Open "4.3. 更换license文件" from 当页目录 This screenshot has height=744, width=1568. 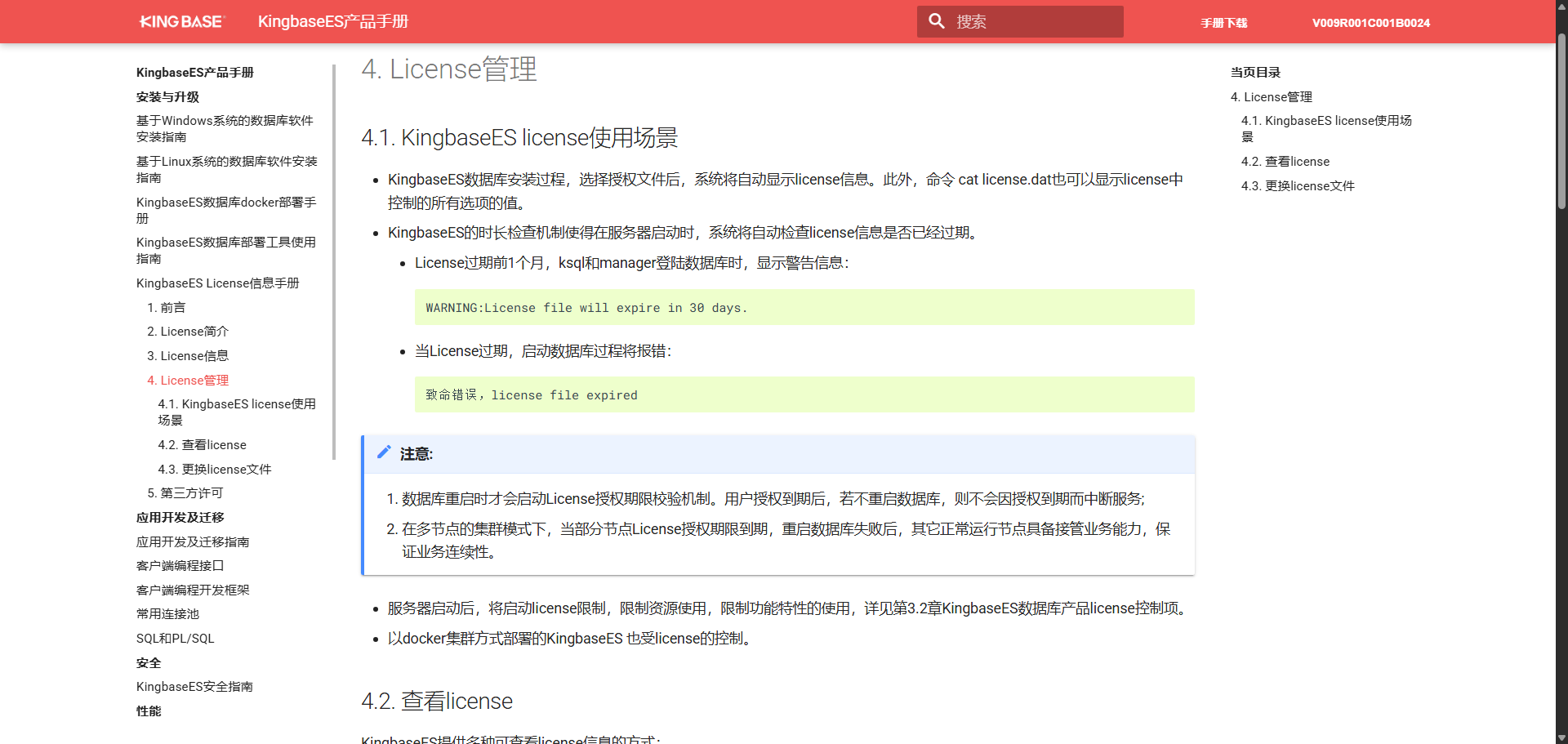[1297, 185]
